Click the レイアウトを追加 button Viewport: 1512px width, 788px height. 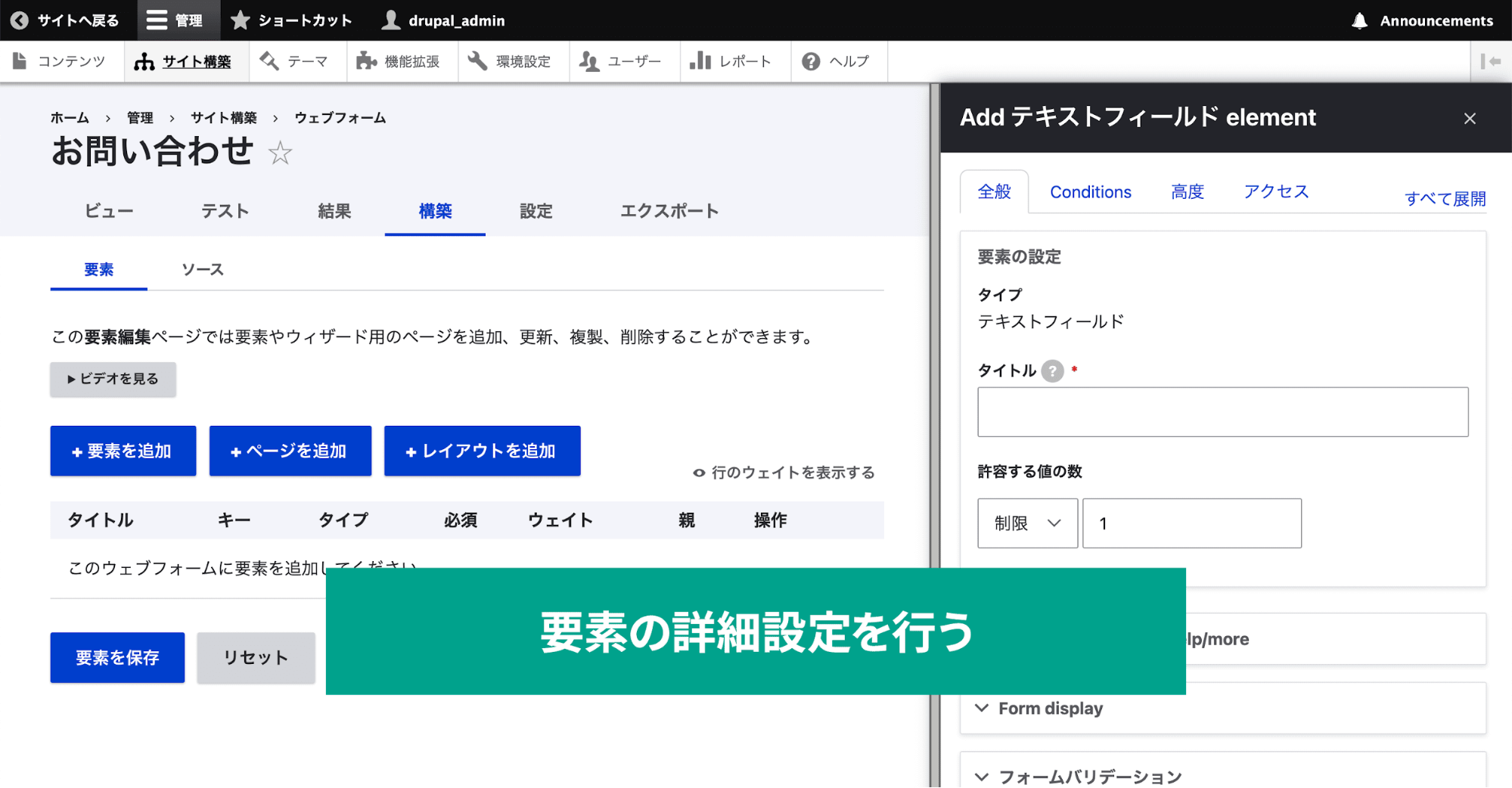[x=483, y=451]
